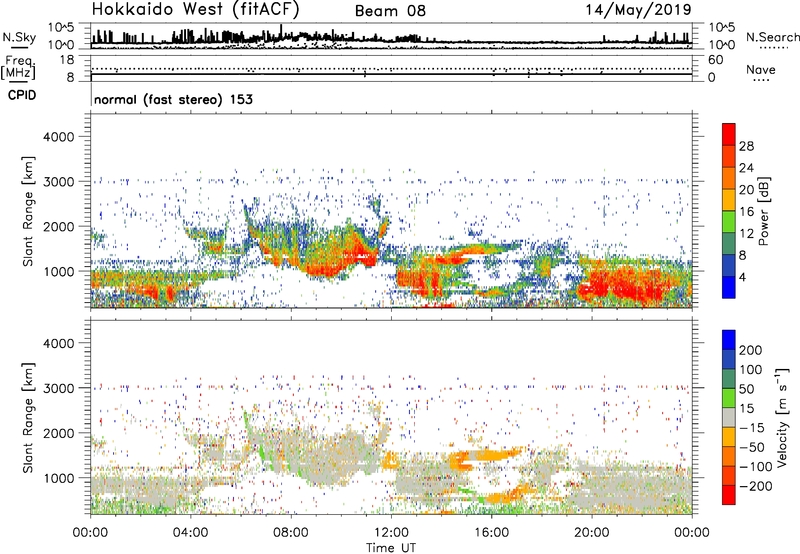The width and height of the screenshot is (800, 554).
Task: Click the "4000" tick on Power panel
Action: [58, 137]
